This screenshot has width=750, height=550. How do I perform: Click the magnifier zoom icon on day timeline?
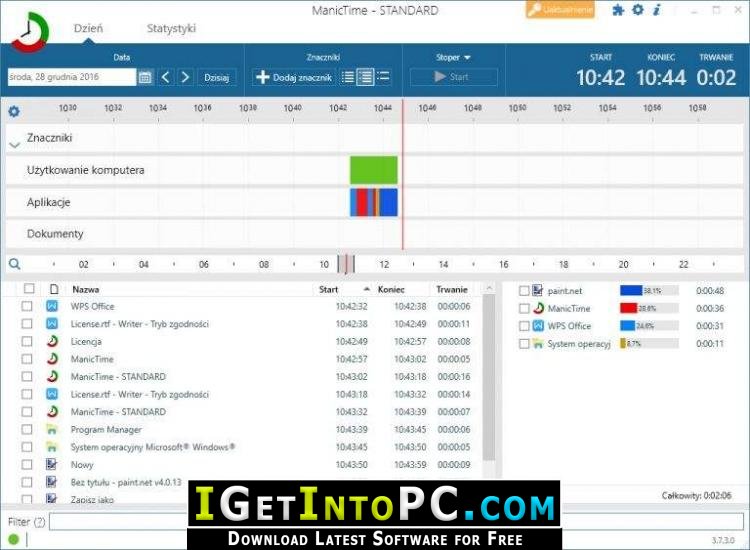(x=14, y=264)
